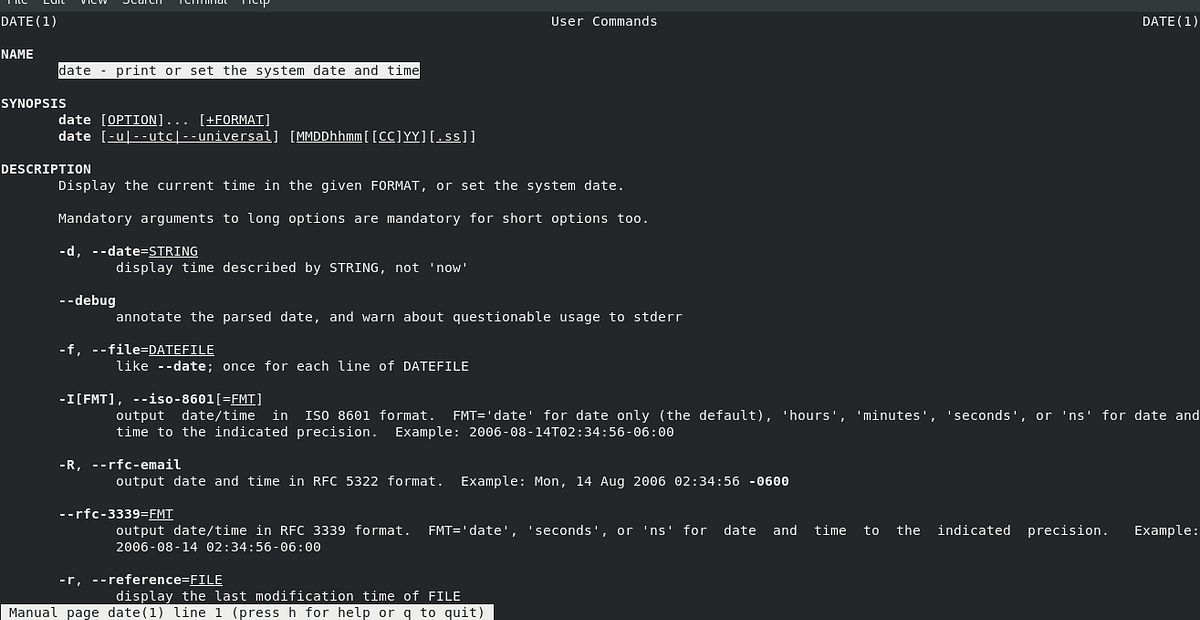Click the MMDDhhmm underlined link
Image resolution: width=1200 pixels, height=620 pixels.
pos(328,136)
